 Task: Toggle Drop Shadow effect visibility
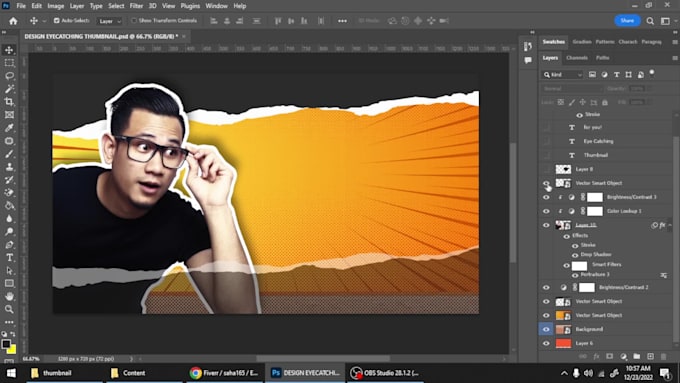pos(575,255)
